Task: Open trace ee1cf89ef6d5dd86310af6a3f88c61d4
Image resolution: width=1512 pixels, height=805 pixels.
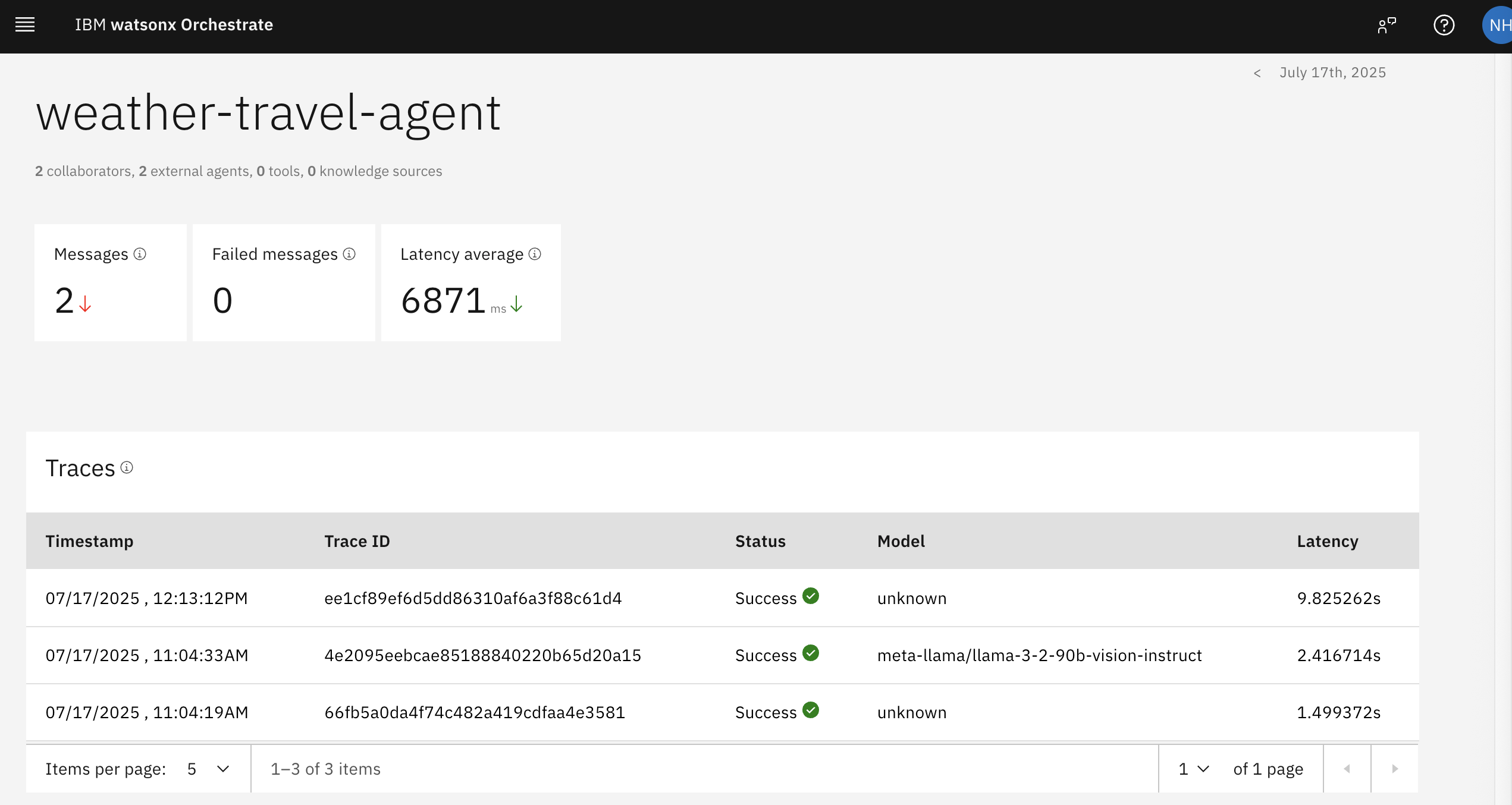Action: pos(473,598)
